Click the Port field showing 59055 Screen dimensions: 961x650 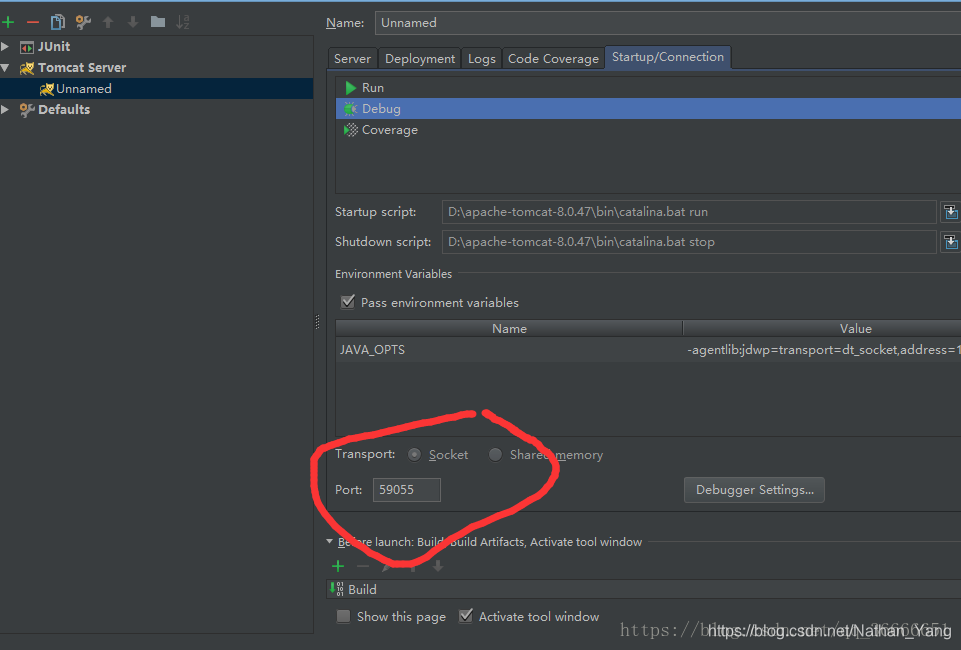point(407,490)
